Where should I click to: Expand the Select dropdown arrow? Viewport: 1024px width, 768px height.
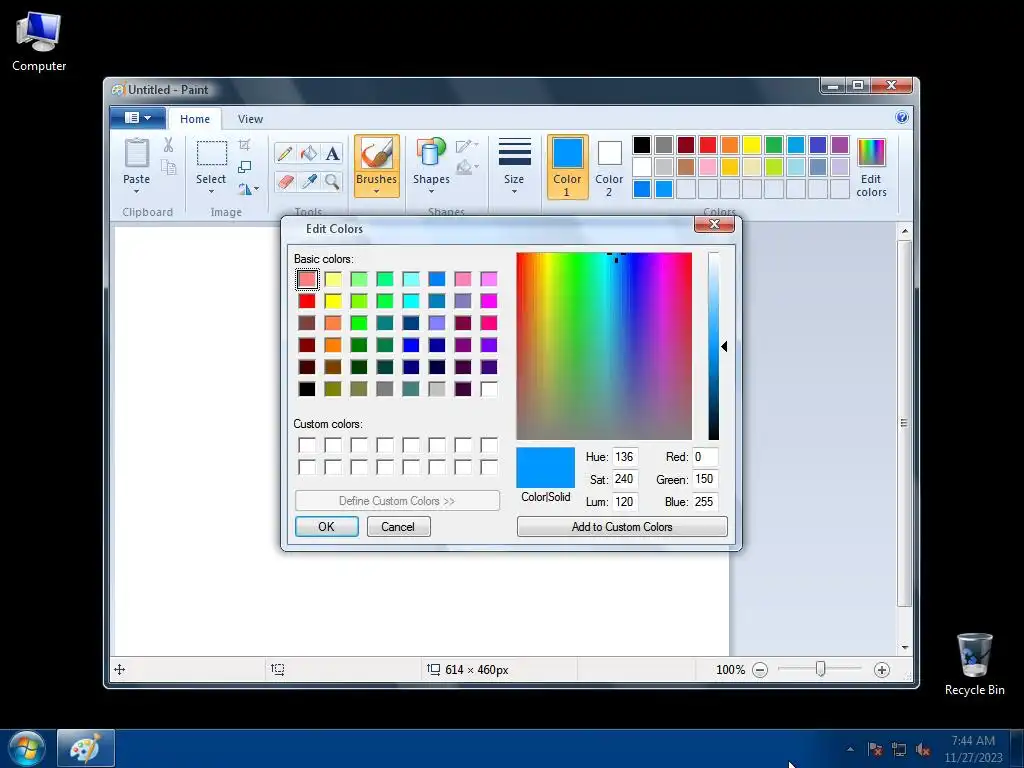point(211,191)
